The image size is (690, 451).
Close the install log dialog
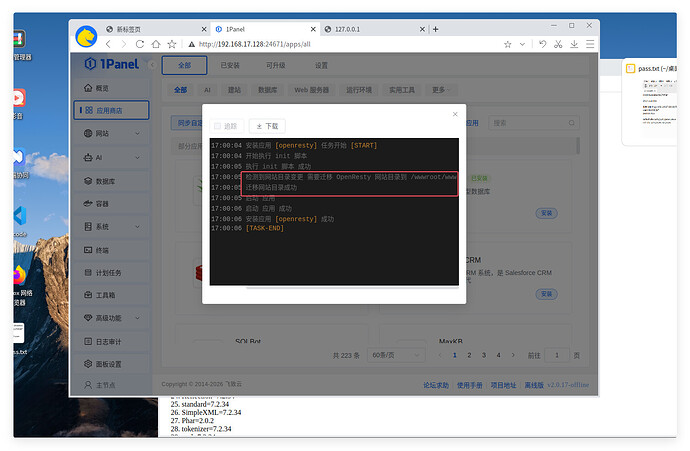[x=455, y=114]
